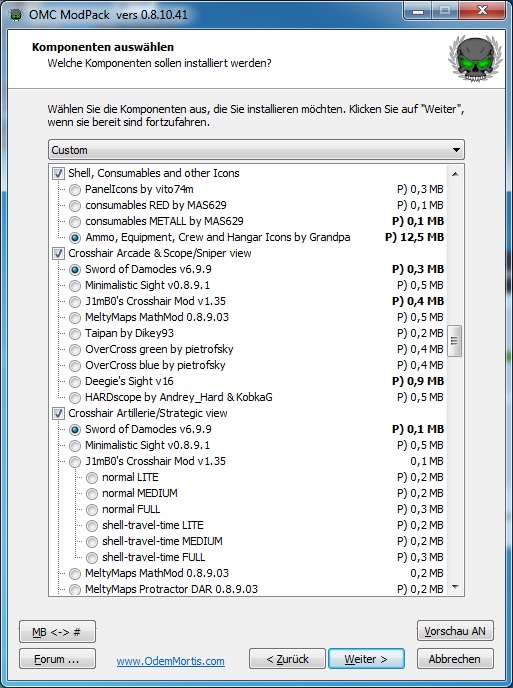The image size is (513, 688).
Task: Choose normal MEDIUM option
Action: point(92,494)
